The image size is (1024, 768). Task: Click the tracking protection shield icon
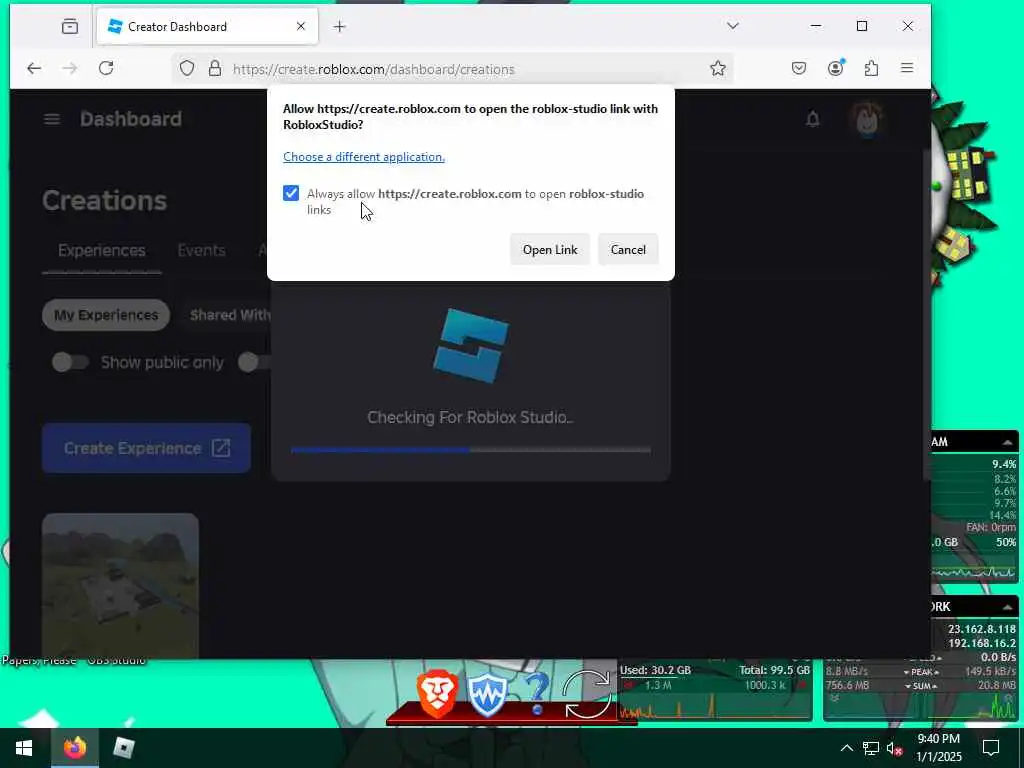pos(187,69)
